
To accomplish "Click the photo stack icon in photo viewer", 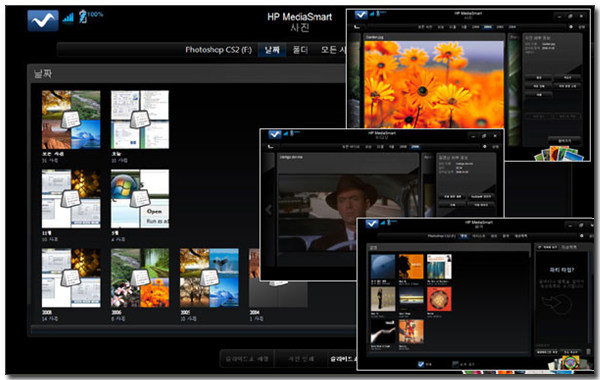I will pyautogui.click(x=559, y=153).
